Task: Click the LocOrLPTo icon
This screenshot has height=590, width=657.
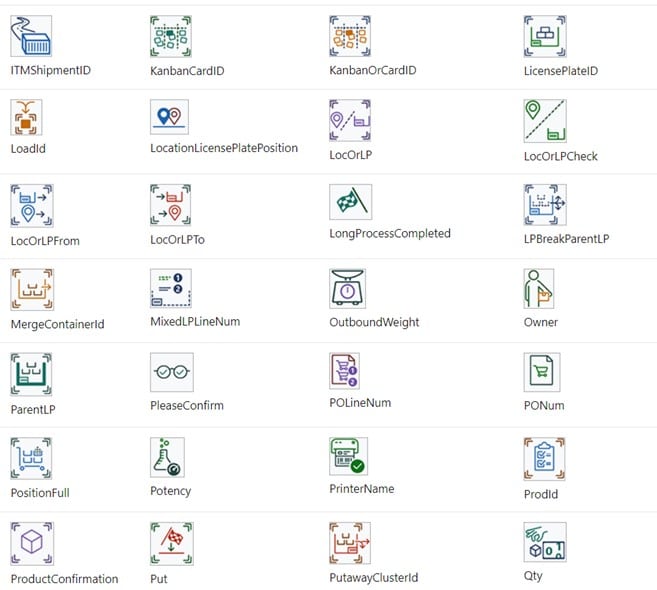Action: point(171,205)
